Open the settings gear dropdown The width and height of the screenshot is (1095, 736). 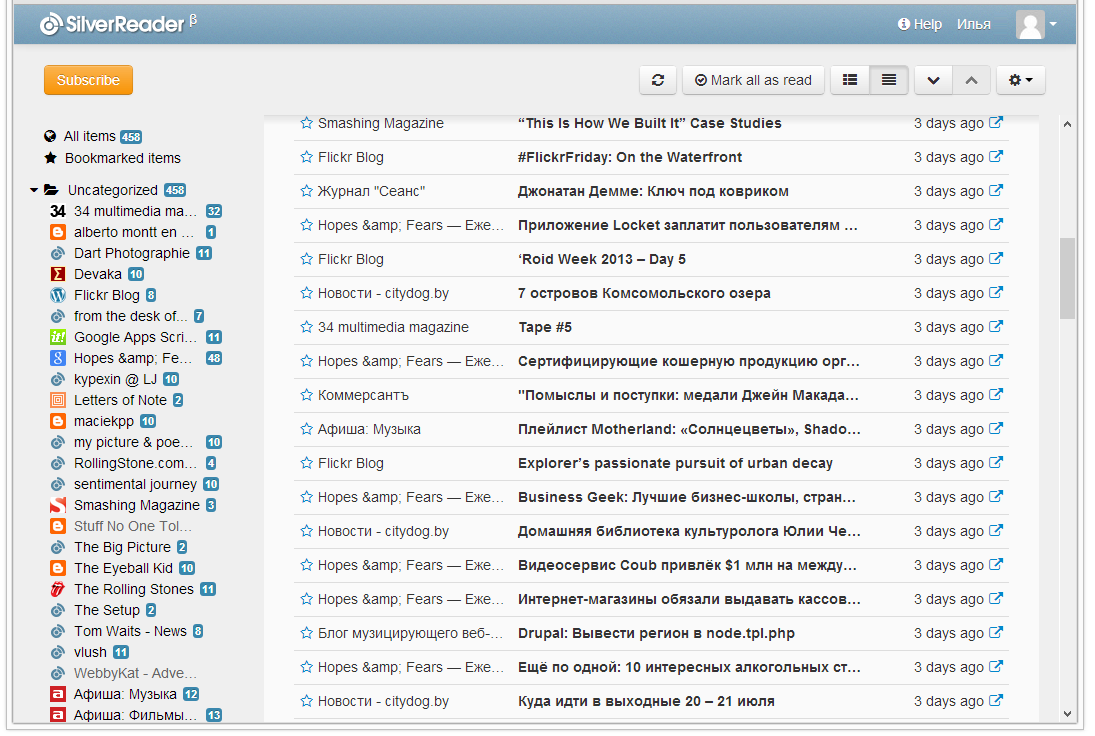pos(1020,80)
